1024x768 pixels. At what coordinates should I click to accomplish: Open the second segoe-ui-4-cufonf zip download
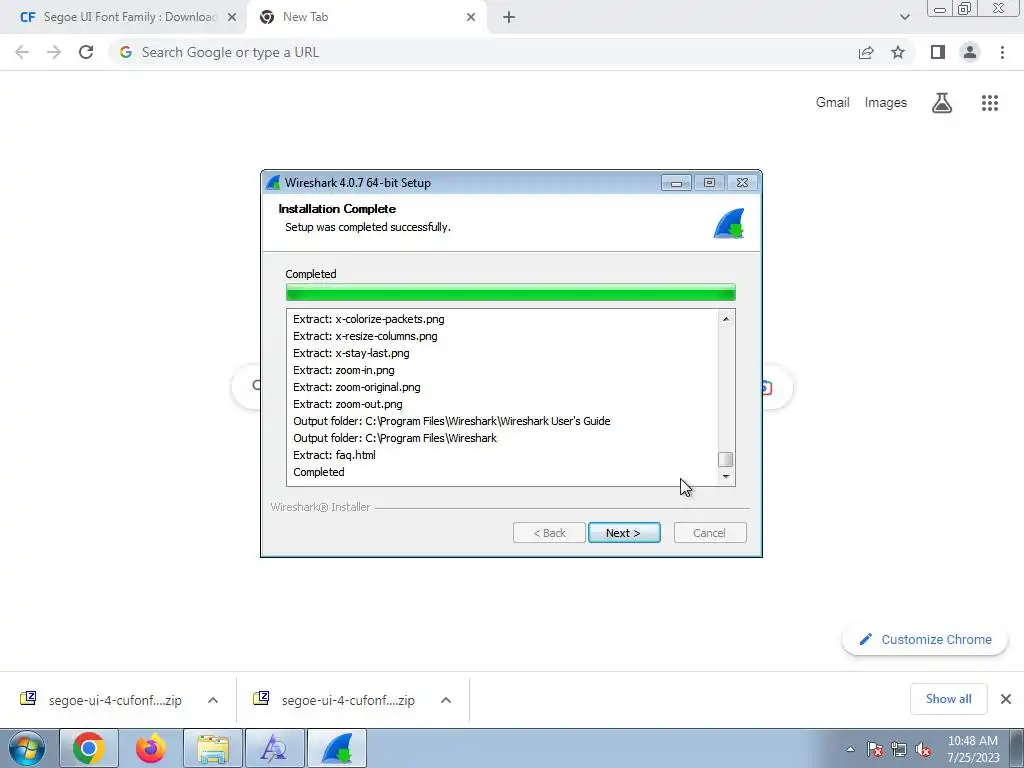point(334,700)
